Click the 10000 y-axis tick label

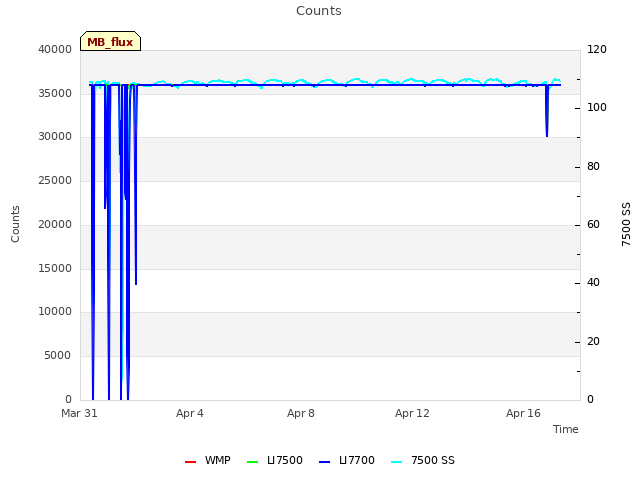coord(55,311)
